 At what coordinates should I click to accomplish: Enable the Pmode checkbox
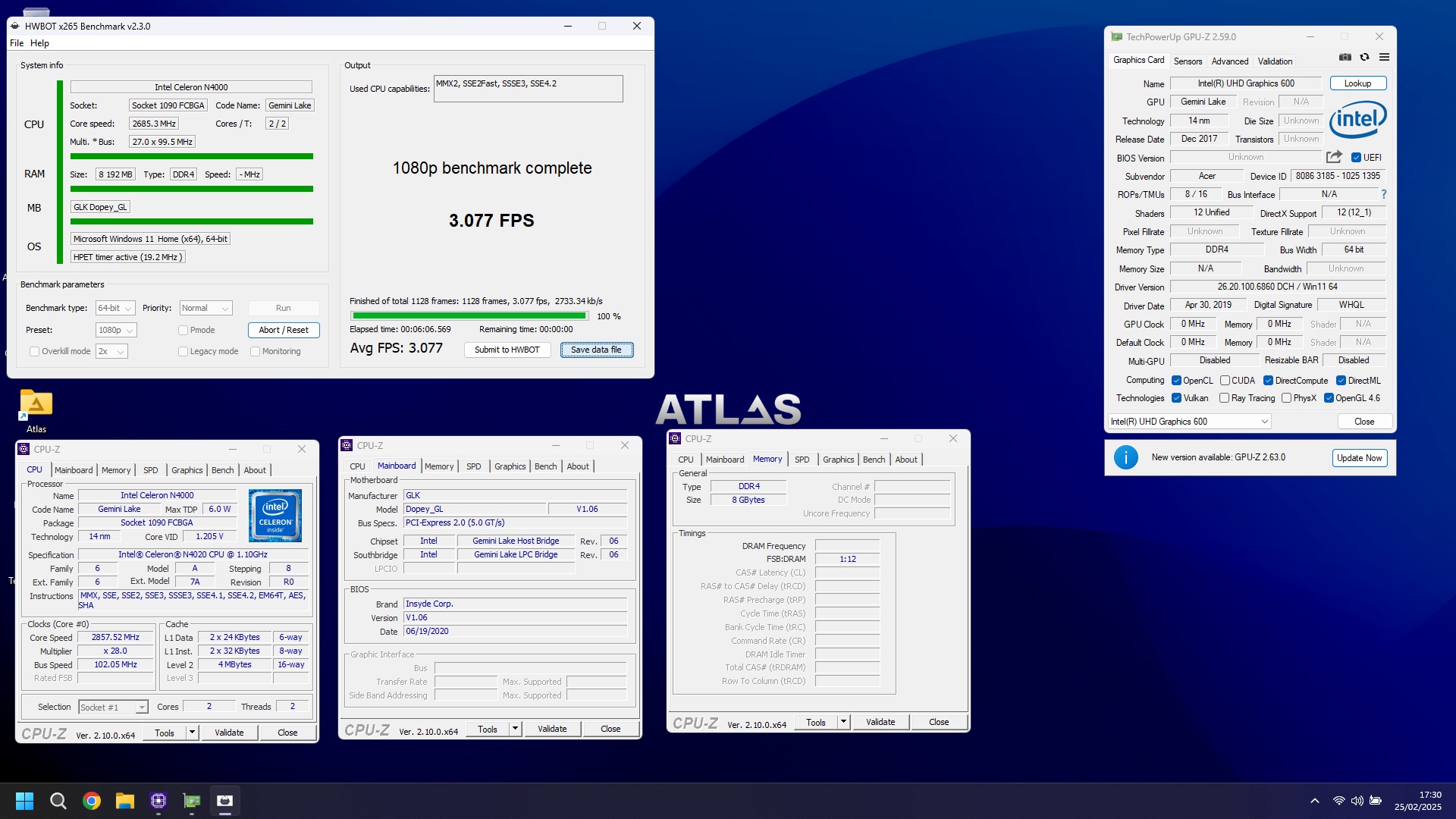pyautogui.click(x=183, y=331)
